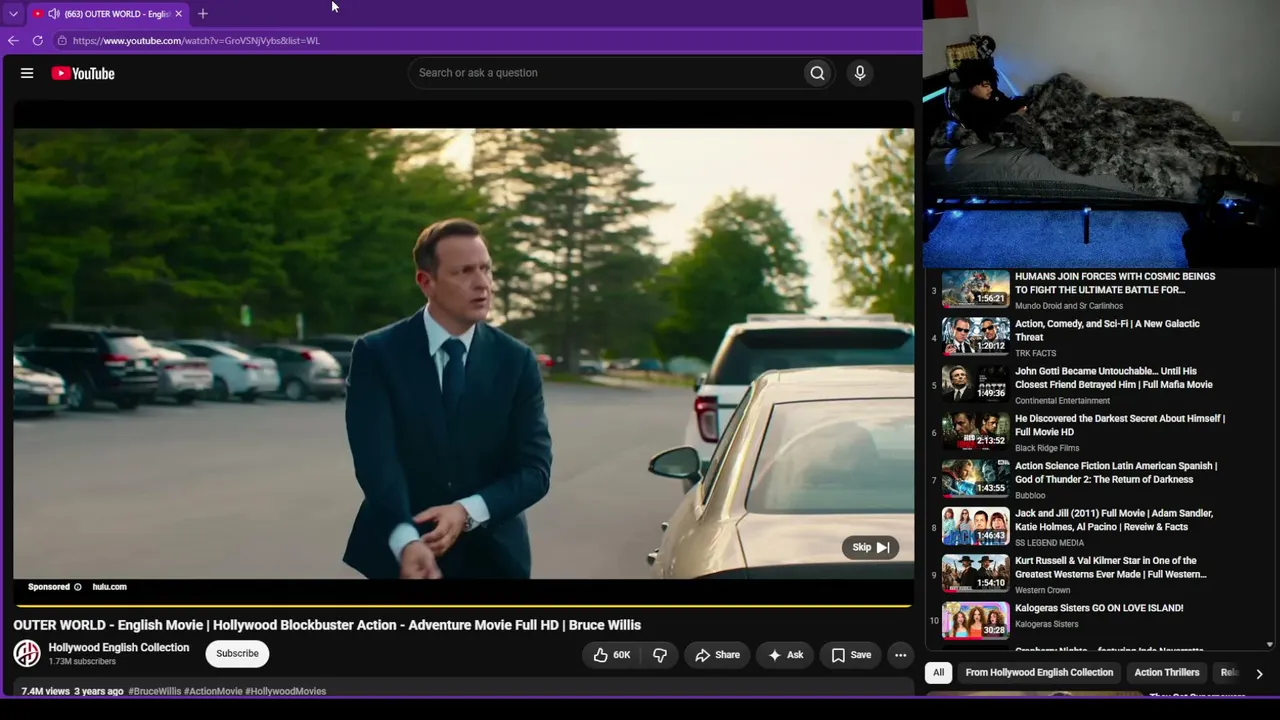Select the From Hollywood English Collection chip

pyautogui.click(x=1039, y=673)
